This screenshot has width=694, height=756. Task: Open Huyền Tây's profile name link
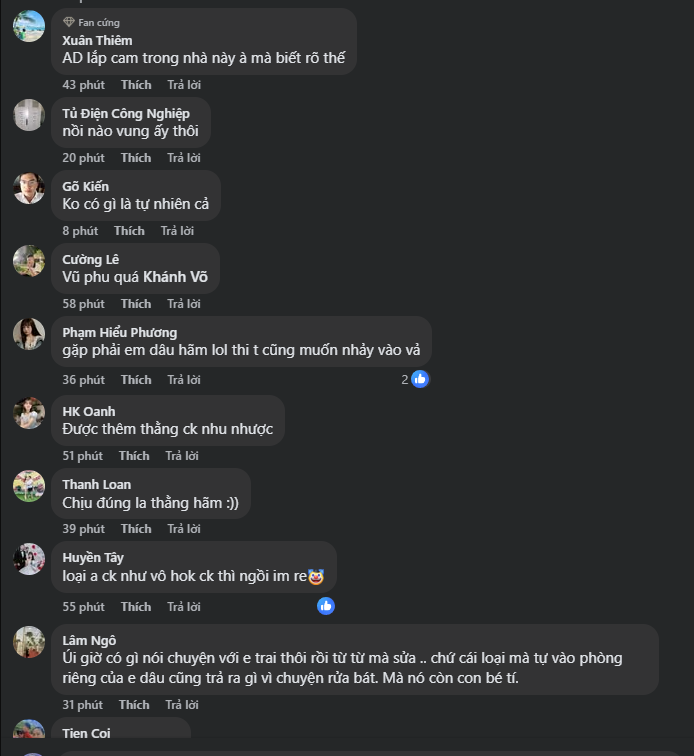[93, 557]
